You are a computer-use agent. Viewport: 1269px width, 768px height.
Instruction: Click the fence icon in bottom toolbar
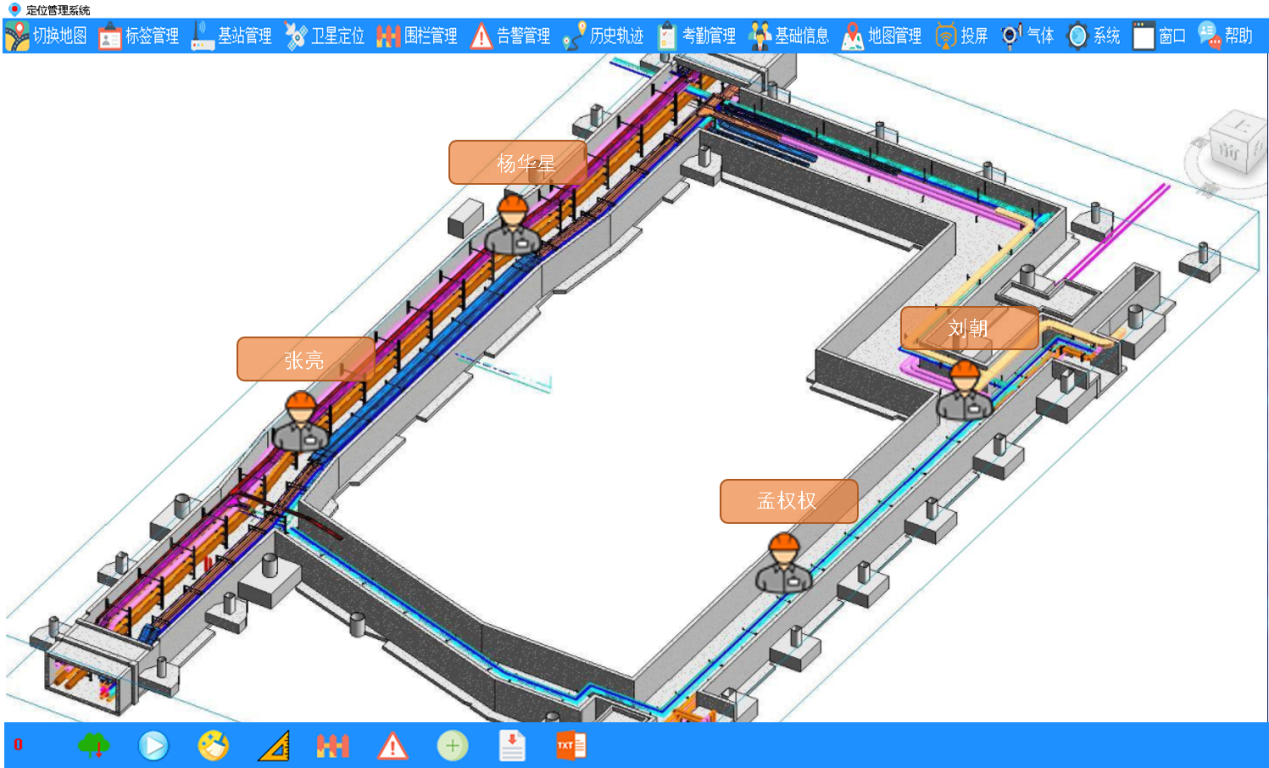(333, 745)
